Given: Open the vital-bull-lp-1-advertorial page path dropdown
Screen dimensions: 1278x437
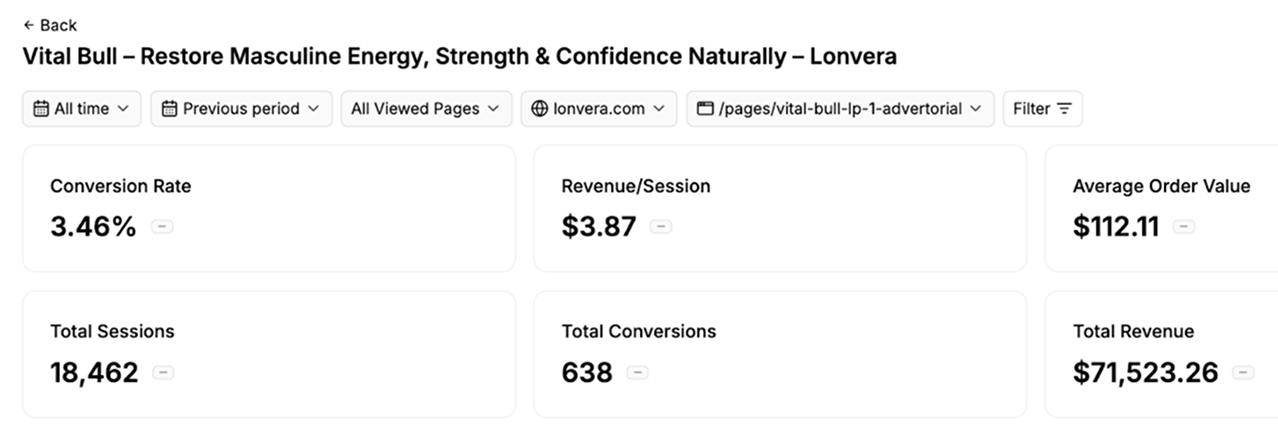Looking at the screenshot, I should click(840, 109).
